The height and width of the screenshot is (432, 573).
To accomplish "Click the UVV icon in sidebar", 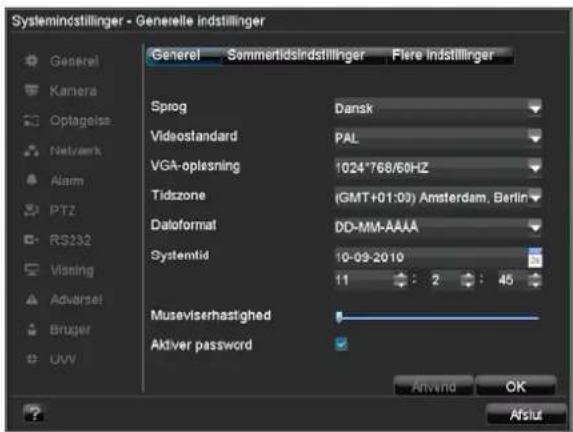I will click(32, 359).
